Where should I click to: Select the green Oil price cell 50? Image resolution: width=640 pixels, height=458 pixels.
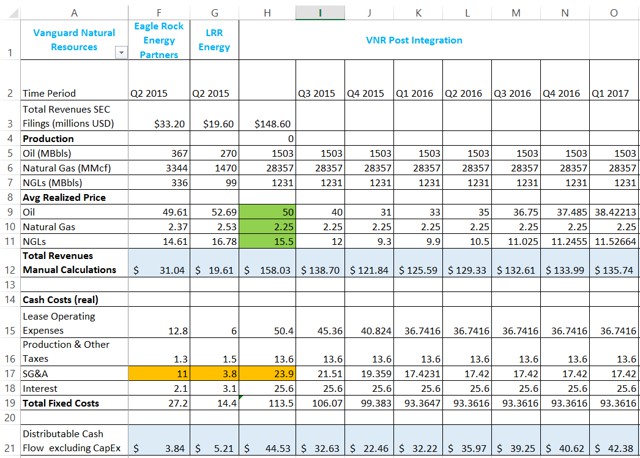click(267, 212)
